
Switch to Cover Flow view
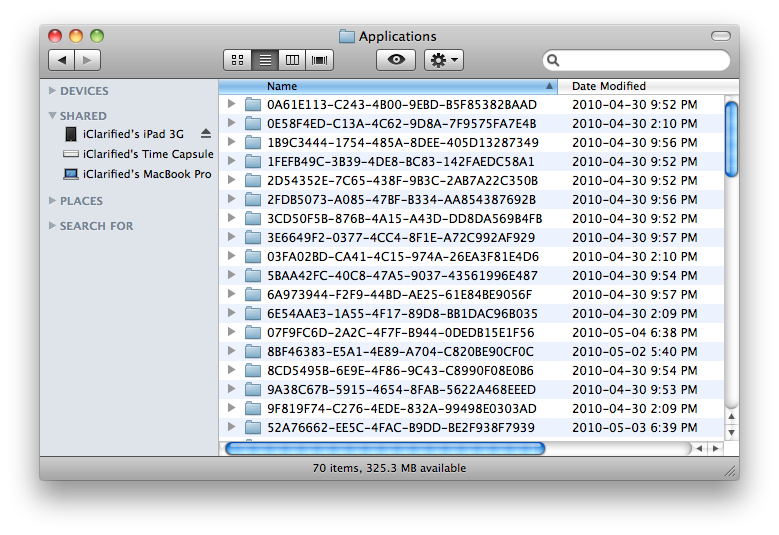[x=320, y=61]
